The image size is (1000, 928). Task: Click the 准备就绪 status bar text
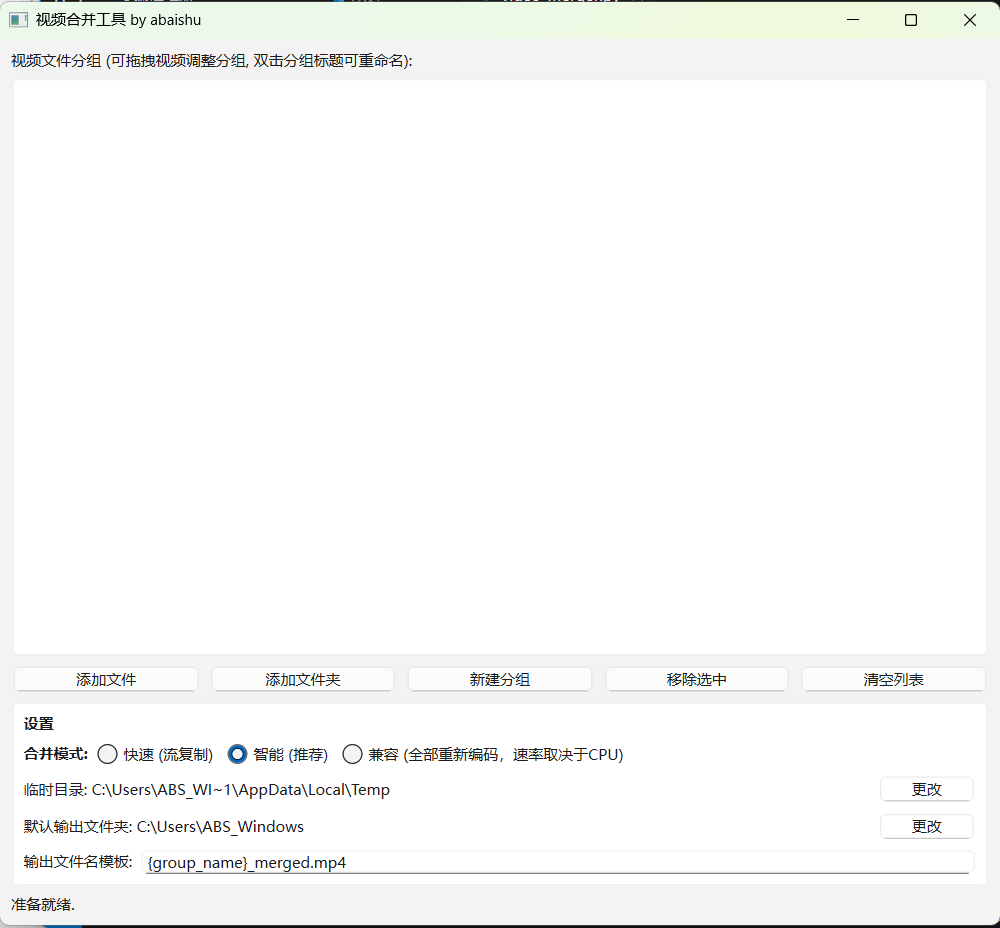click(43, 905)
